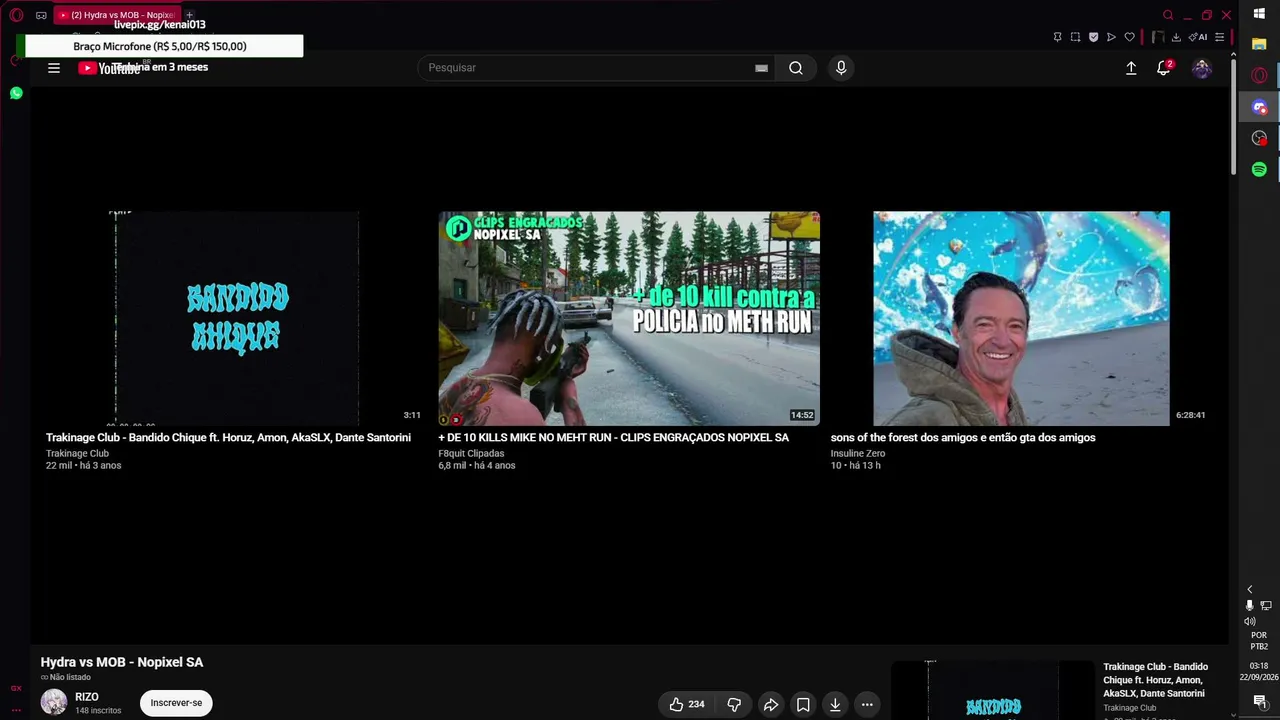Open Opera AI assistant button
Viewport: 1280px width, 720px height.
[x=1198, y=37]
